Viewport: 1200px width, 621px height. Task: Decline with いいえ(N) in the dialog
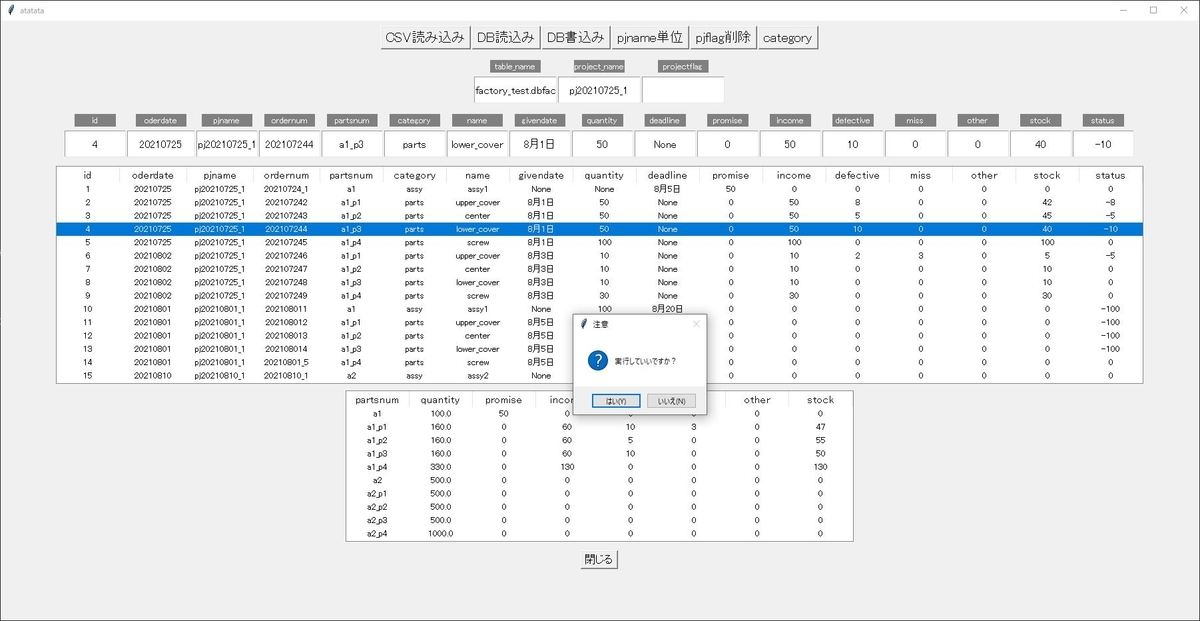coord(672,401)
